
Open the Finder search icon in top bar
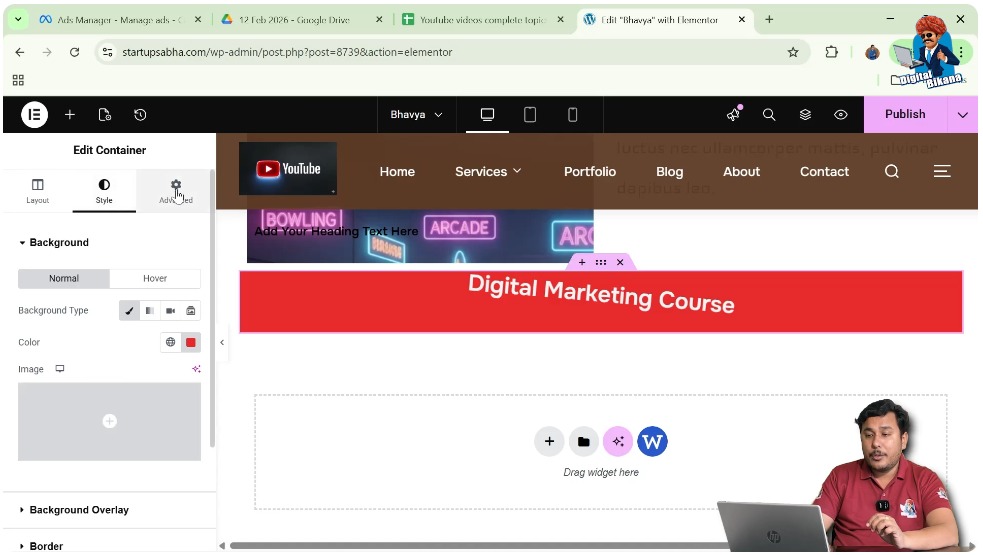[x=769, y=115]
